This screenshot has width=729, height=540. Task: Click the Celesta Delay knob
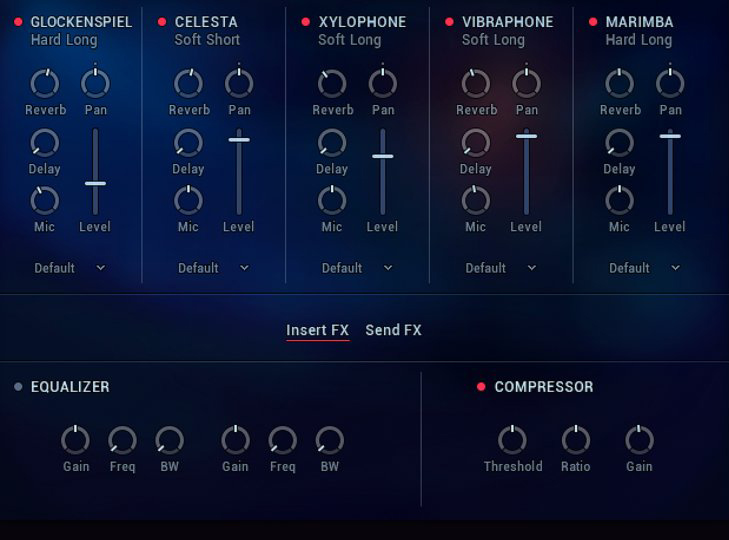[x=188, y=143]
